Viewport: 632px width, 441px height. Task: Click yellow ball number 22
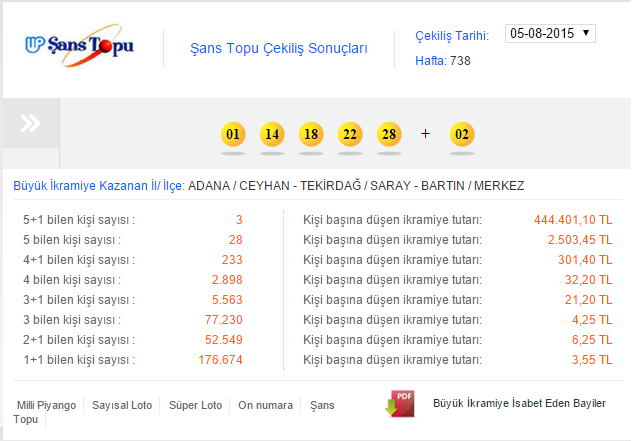pos(350,134)
